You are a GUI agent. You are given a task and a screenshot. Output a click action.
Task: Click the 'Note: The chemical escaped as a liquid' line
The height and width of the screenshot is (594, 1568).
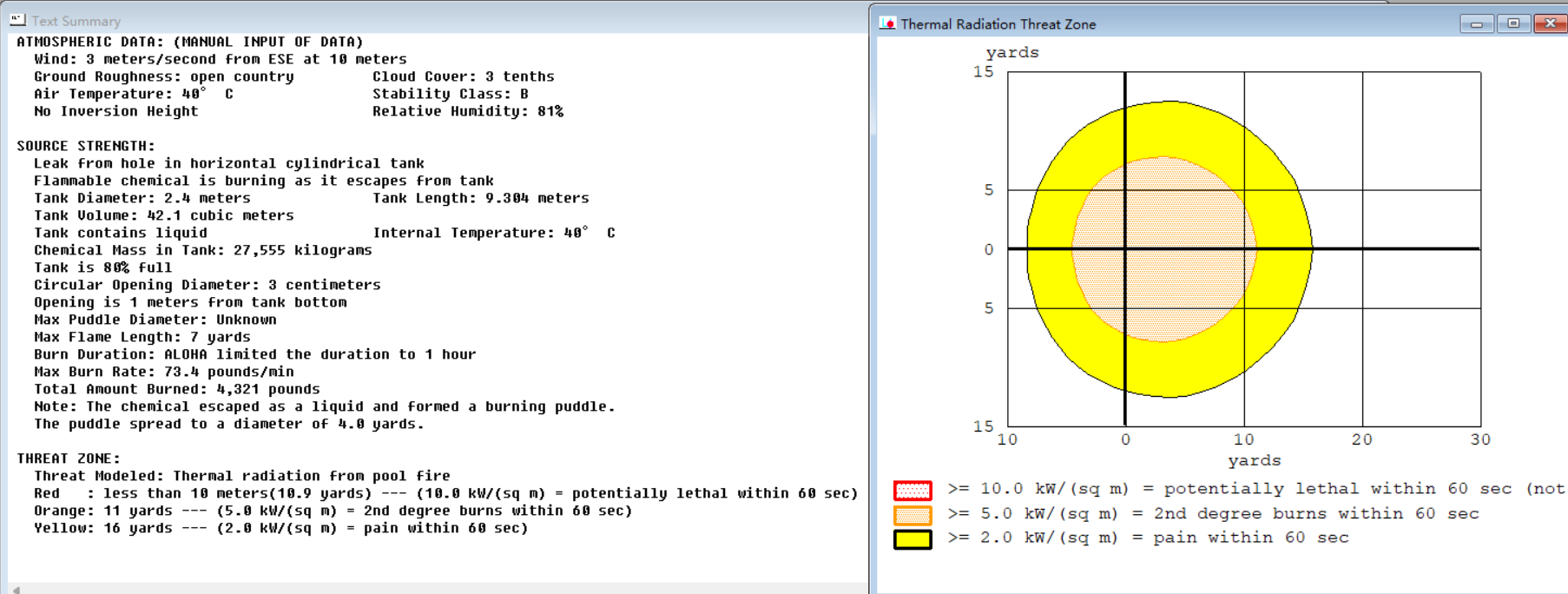[325, 406]
